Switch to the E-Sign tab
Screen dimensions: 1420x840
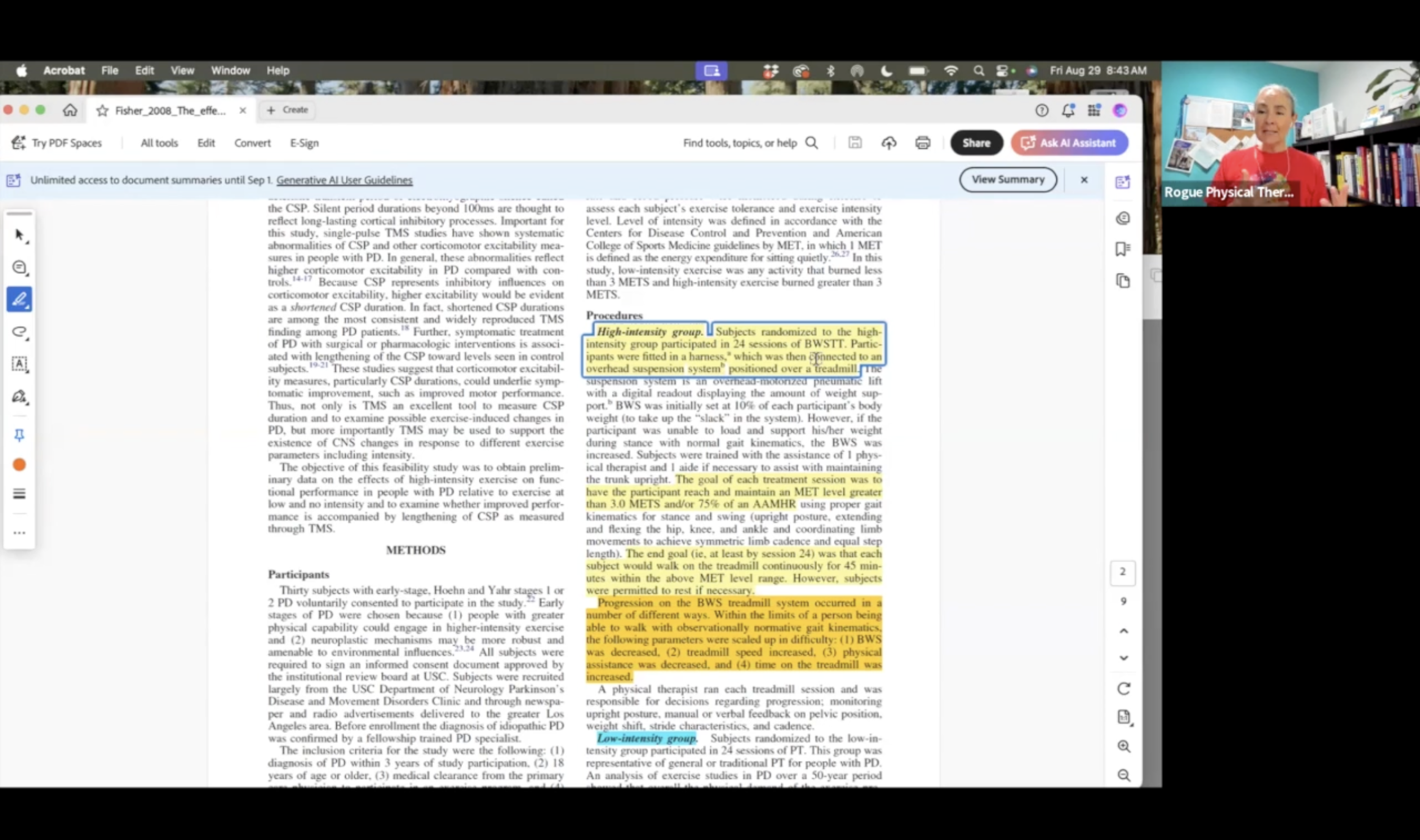click(304, 143)
